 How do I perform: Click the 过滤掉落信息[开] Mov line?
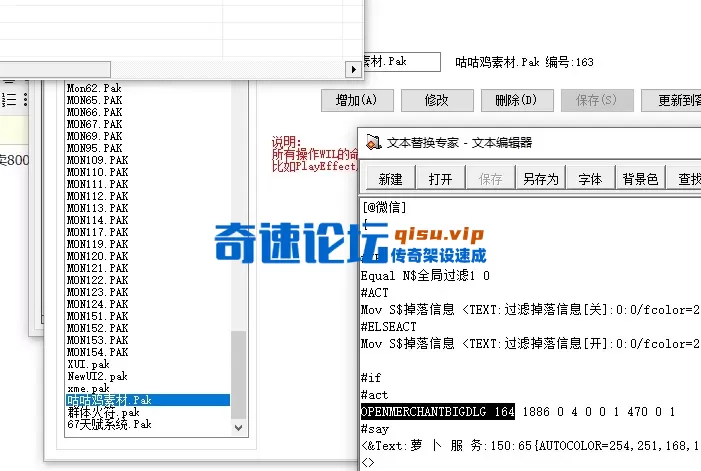click(530, 344)
